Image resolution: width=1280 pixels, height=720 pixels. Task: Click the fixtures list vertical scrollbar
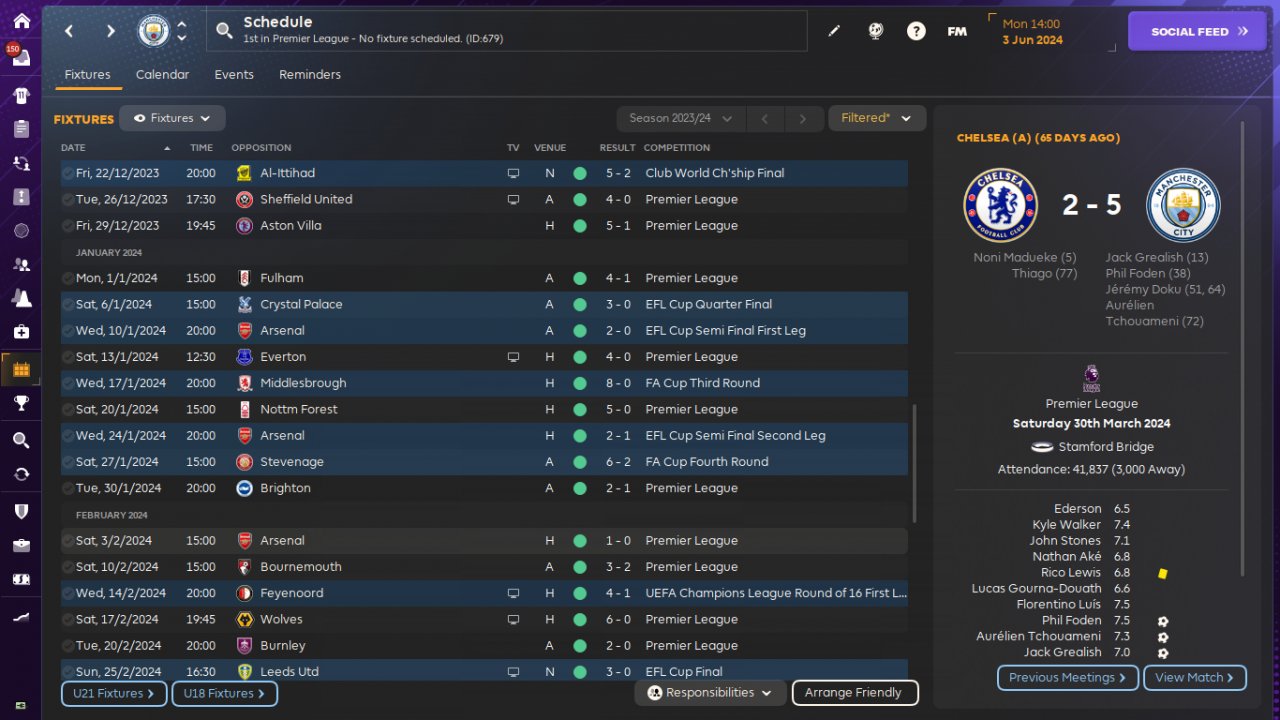point(914,461)
